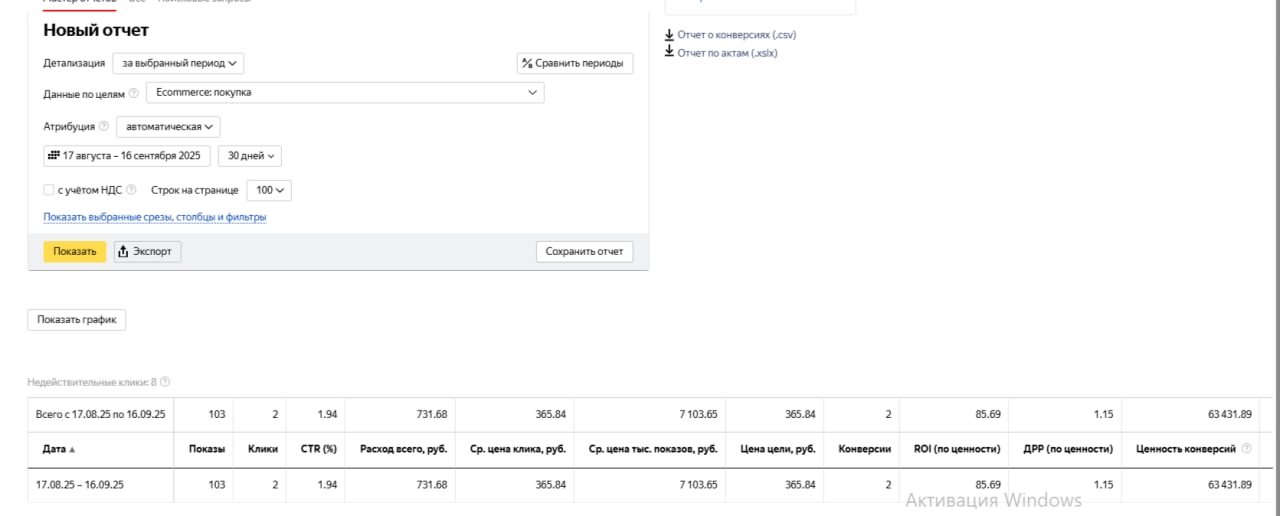Open Детализация dropdown за выбранный период
The width and height of the screenshot is (1280, 516).
coord(178,63)
